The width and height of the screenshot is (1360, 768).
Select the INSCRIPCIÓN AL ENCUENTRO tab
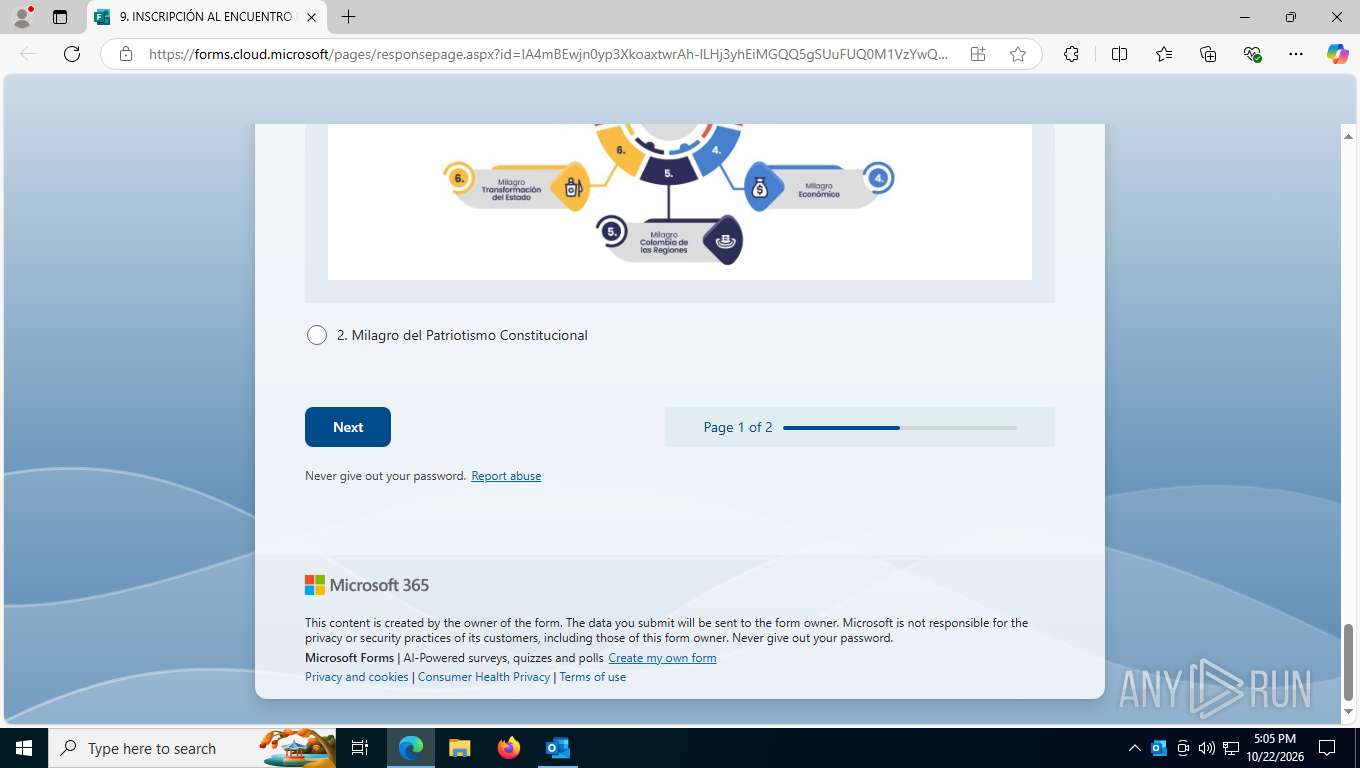click(206, 17)
